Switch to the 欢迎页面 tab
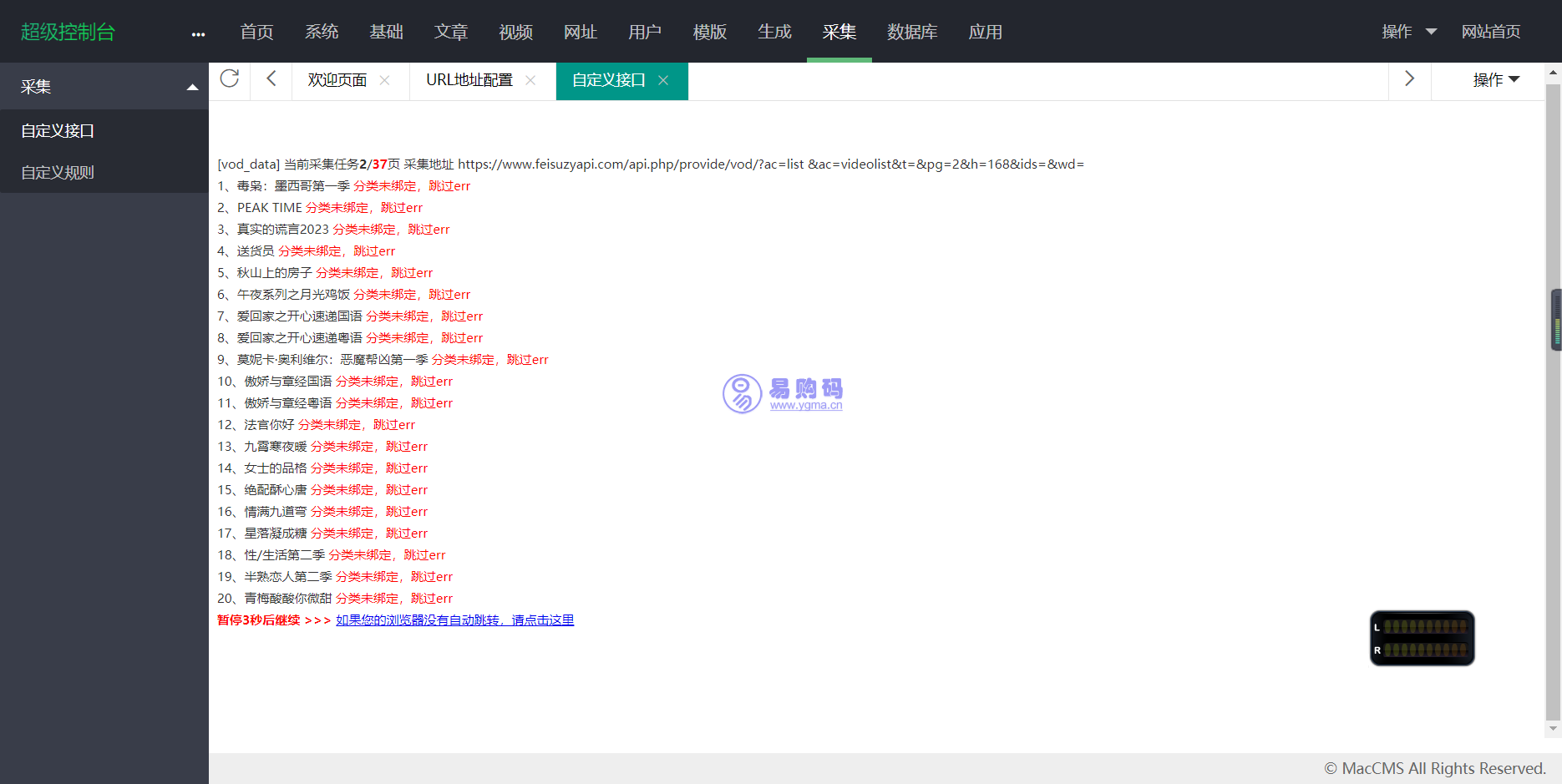1562x784 pixels. [337, 80]
